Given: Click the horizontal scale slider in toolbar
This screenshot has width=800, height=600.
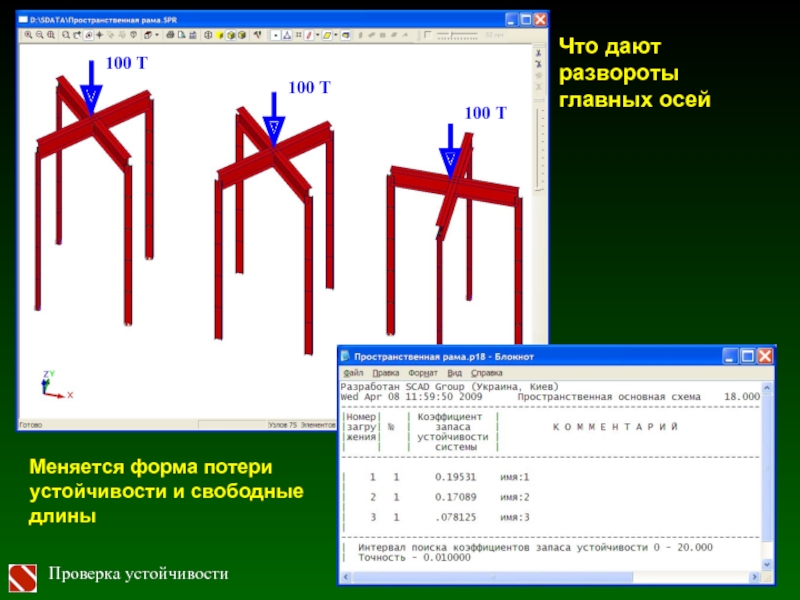Looking at the screenshot, I should pos(457,35).
